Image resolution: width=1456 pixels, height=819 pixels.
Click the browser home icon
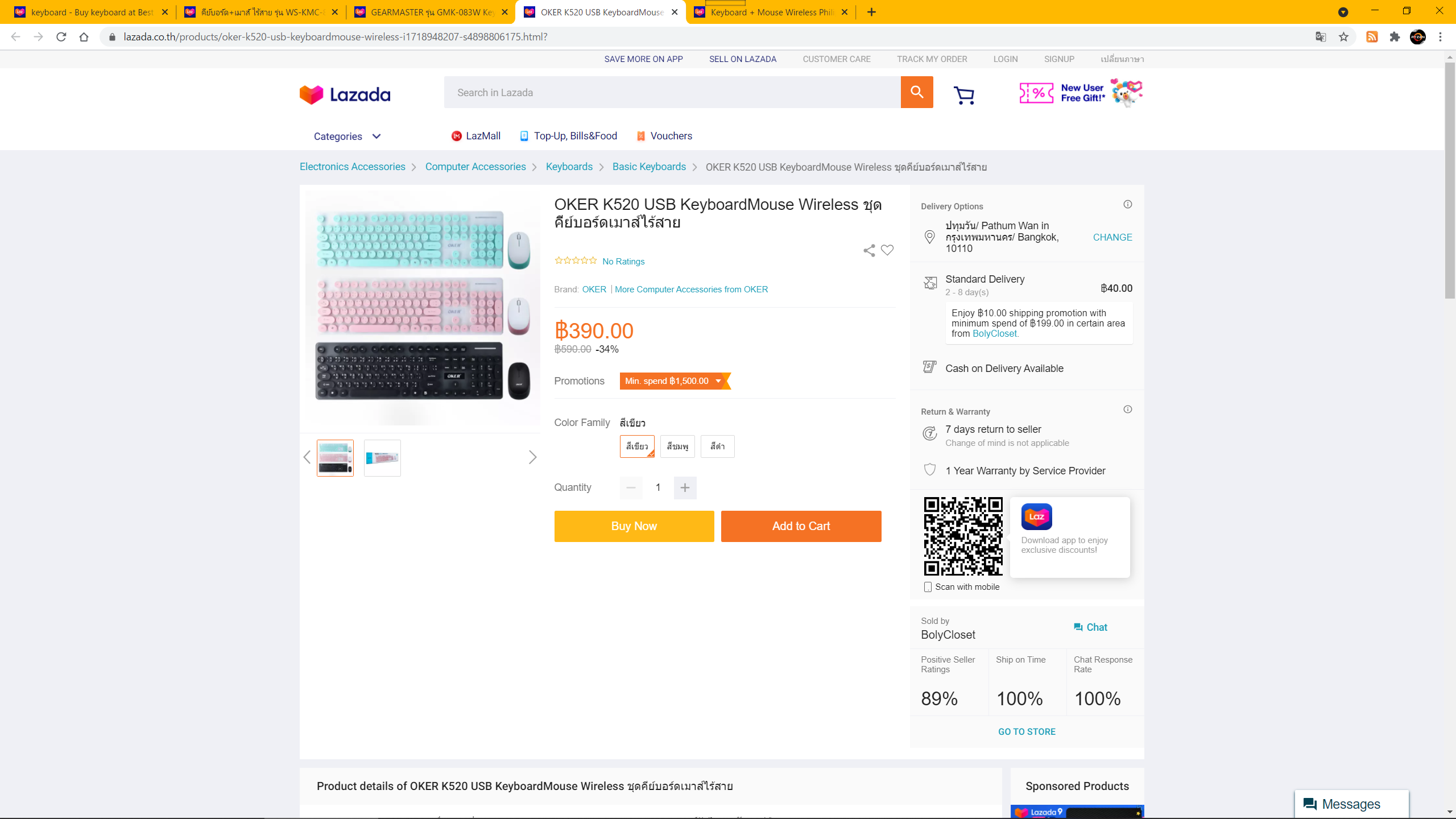[84, 37]
